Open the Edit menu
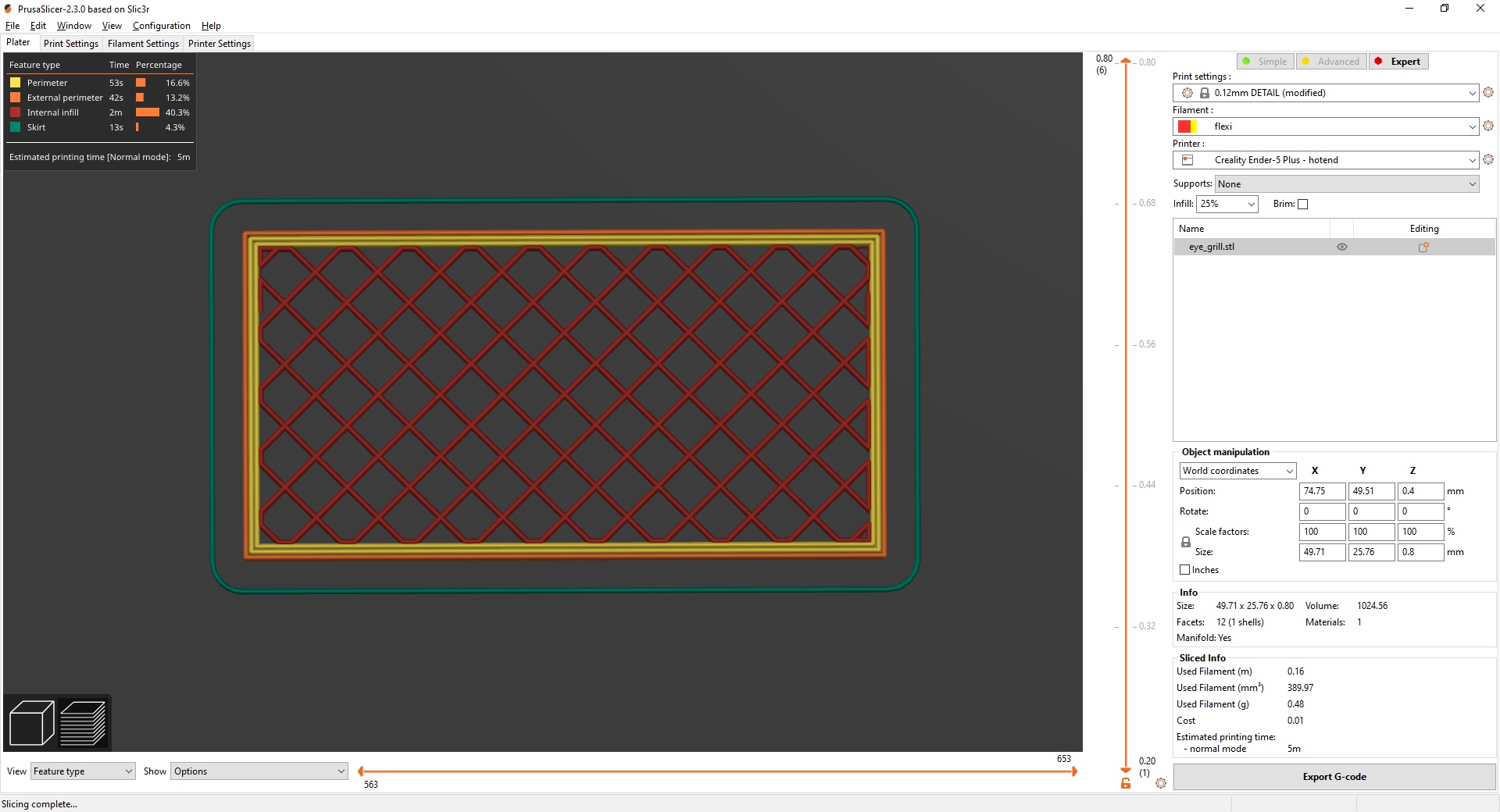Screen dimensions: 1500x812 [x=38, y=26]
